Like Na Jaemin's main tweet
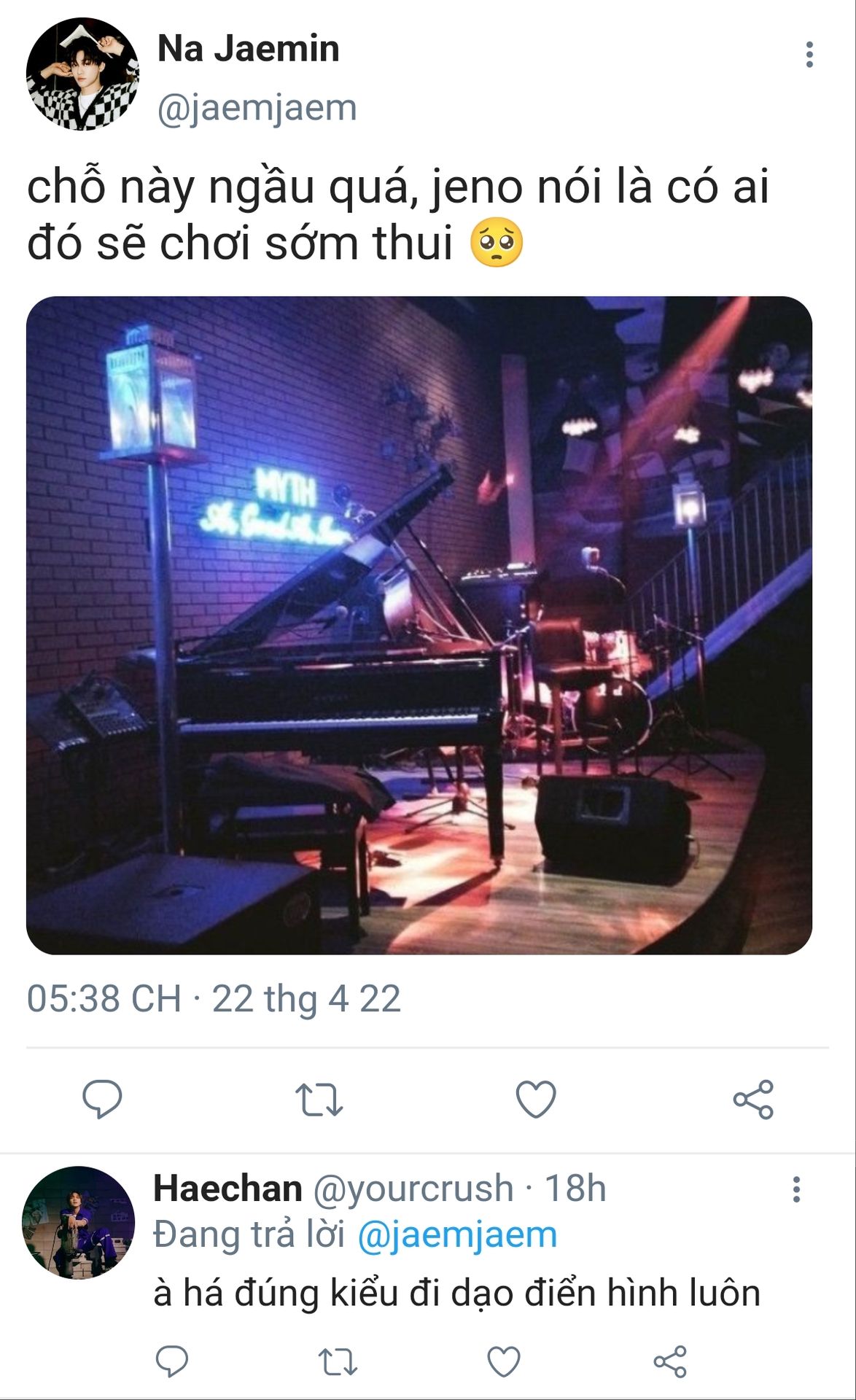 click(x=536, y=1100)
